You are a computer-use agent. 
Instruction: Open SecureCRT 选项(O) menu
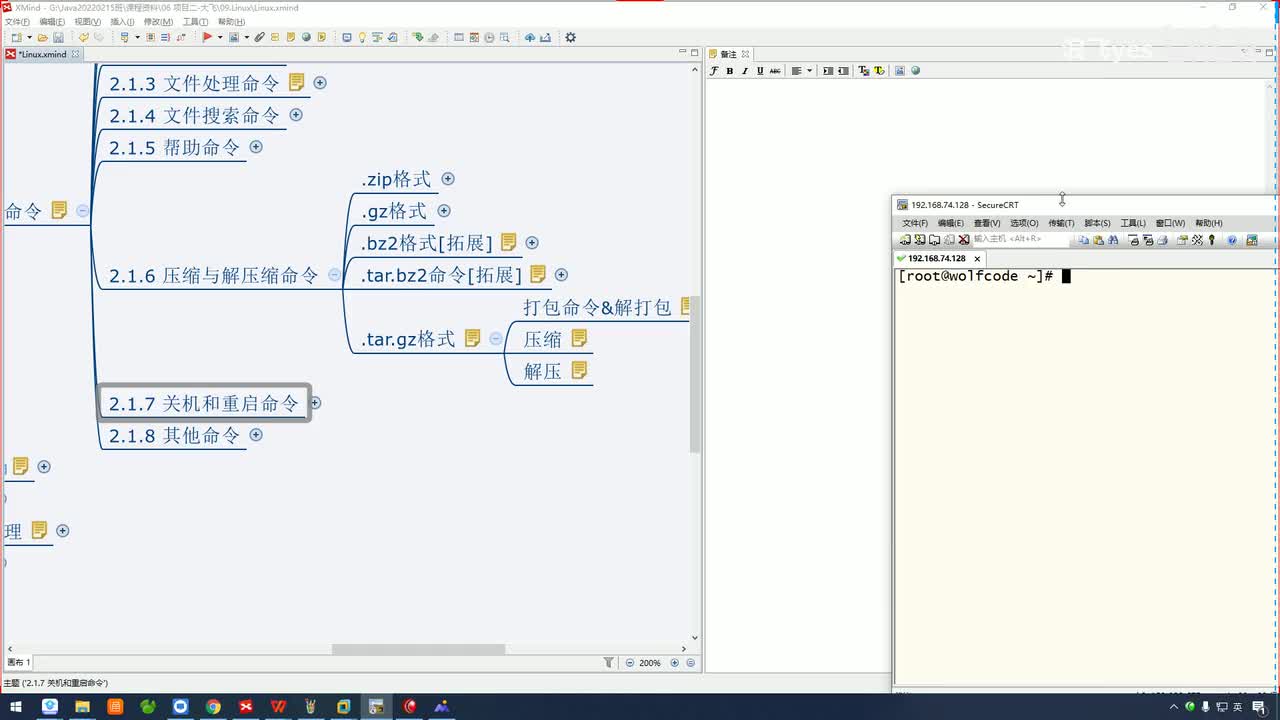[x=1024, y=223]
